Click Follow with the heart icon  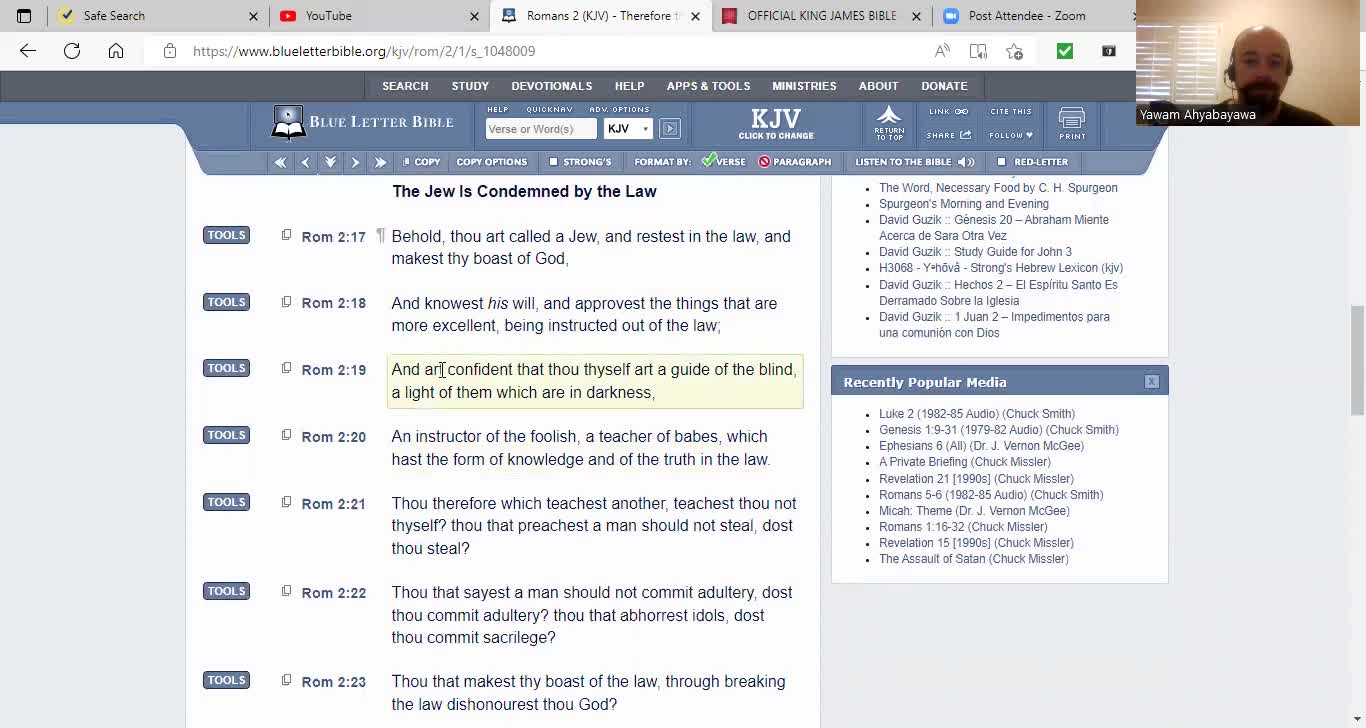click(x=1011, y=135)
